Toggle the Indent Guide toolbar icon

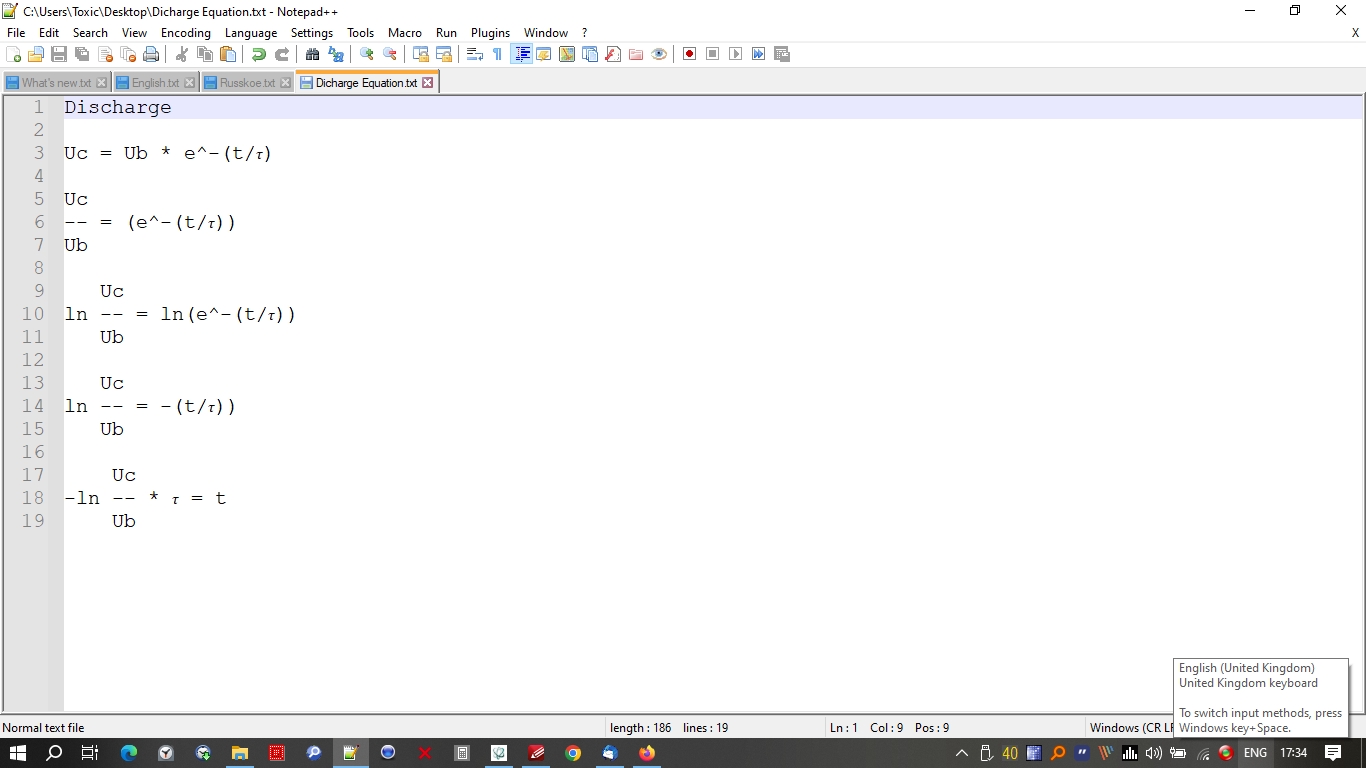pyautogui.click(x=521, y=54)
